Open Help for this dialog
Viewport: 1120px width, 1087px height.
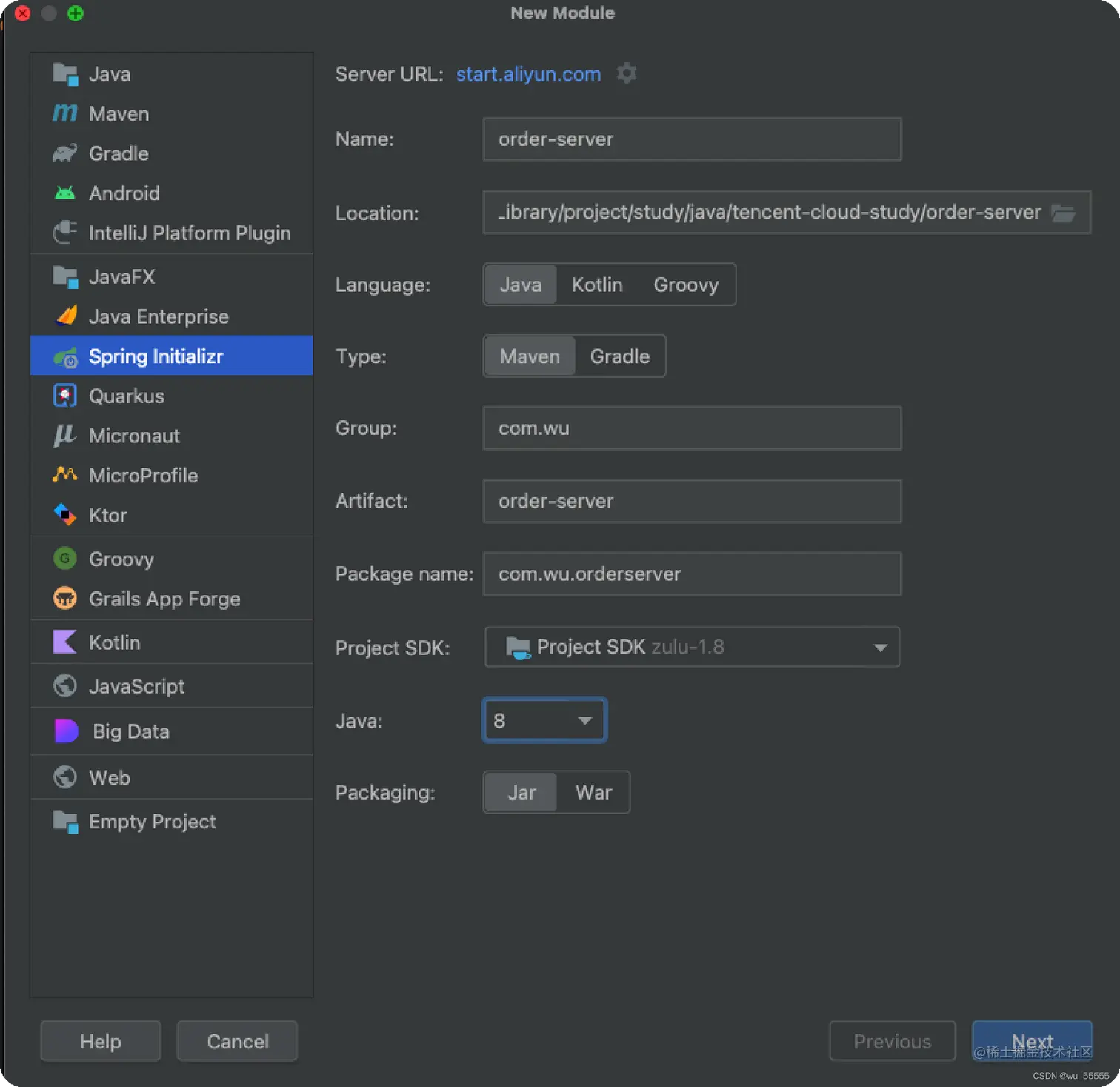point(101,1041)
